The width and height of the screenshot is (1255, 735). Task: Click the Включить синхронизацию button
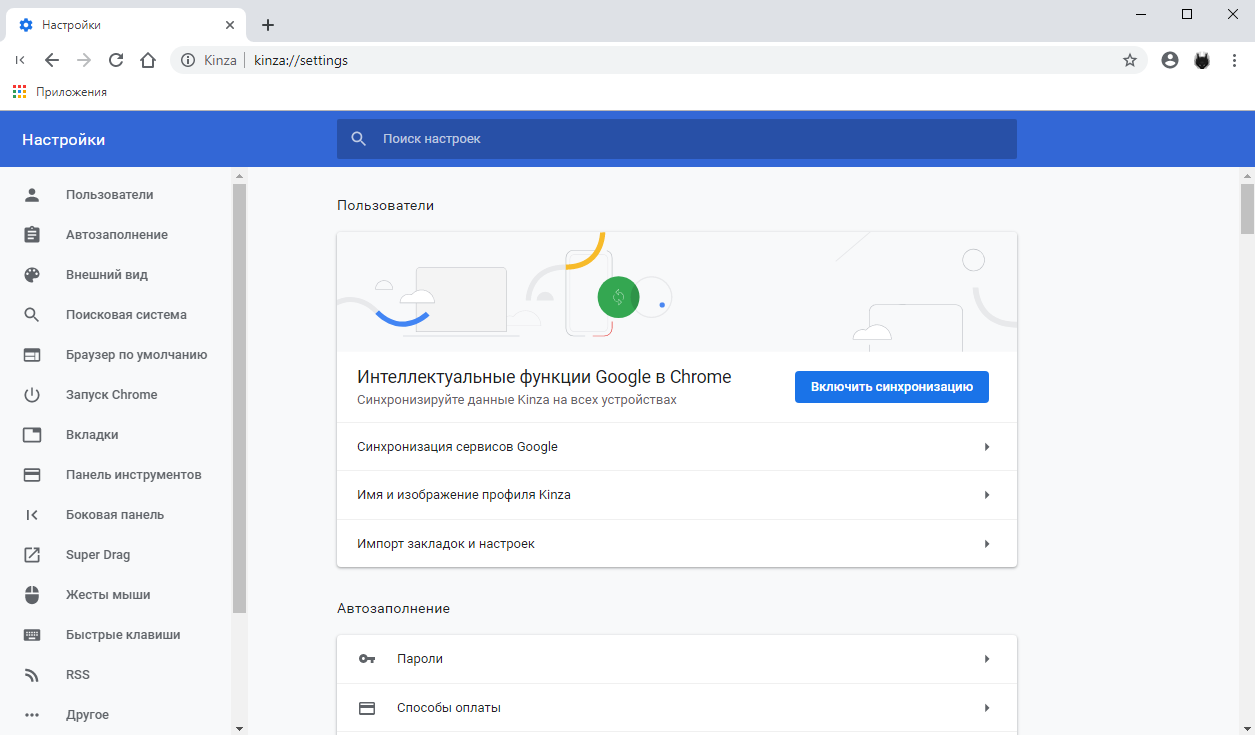point(891,387)
